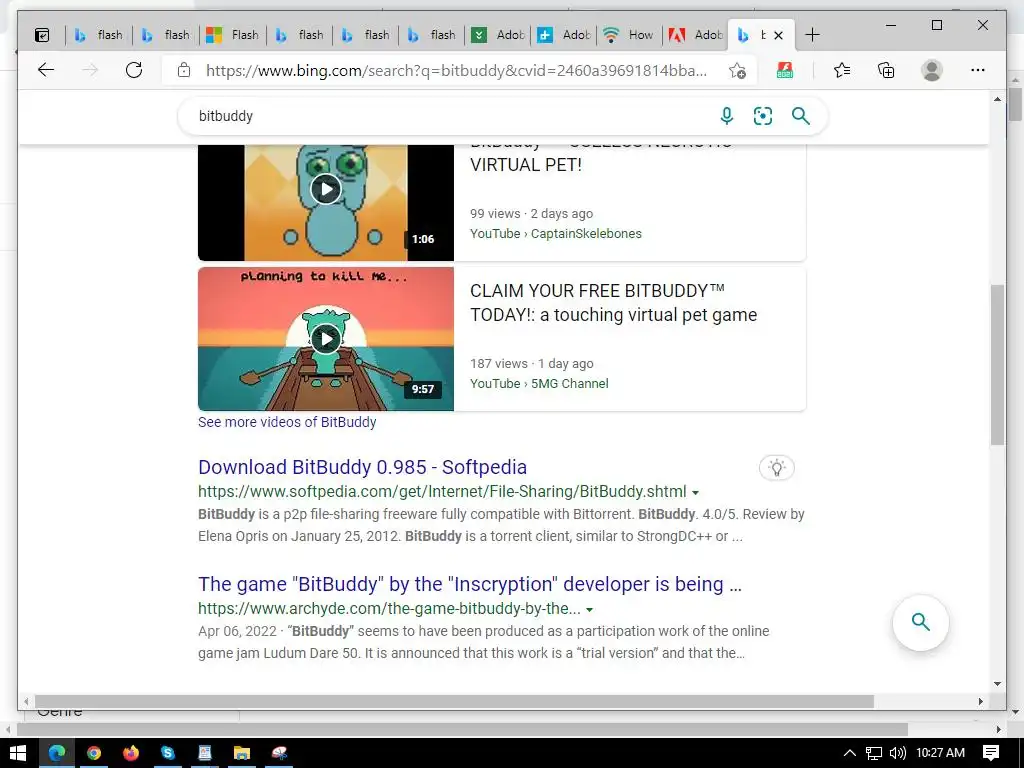This screenshot has height=768, width=1024.
Task: Expand the archyde URL dropdown arrow
Action: (x=590, y=609)
